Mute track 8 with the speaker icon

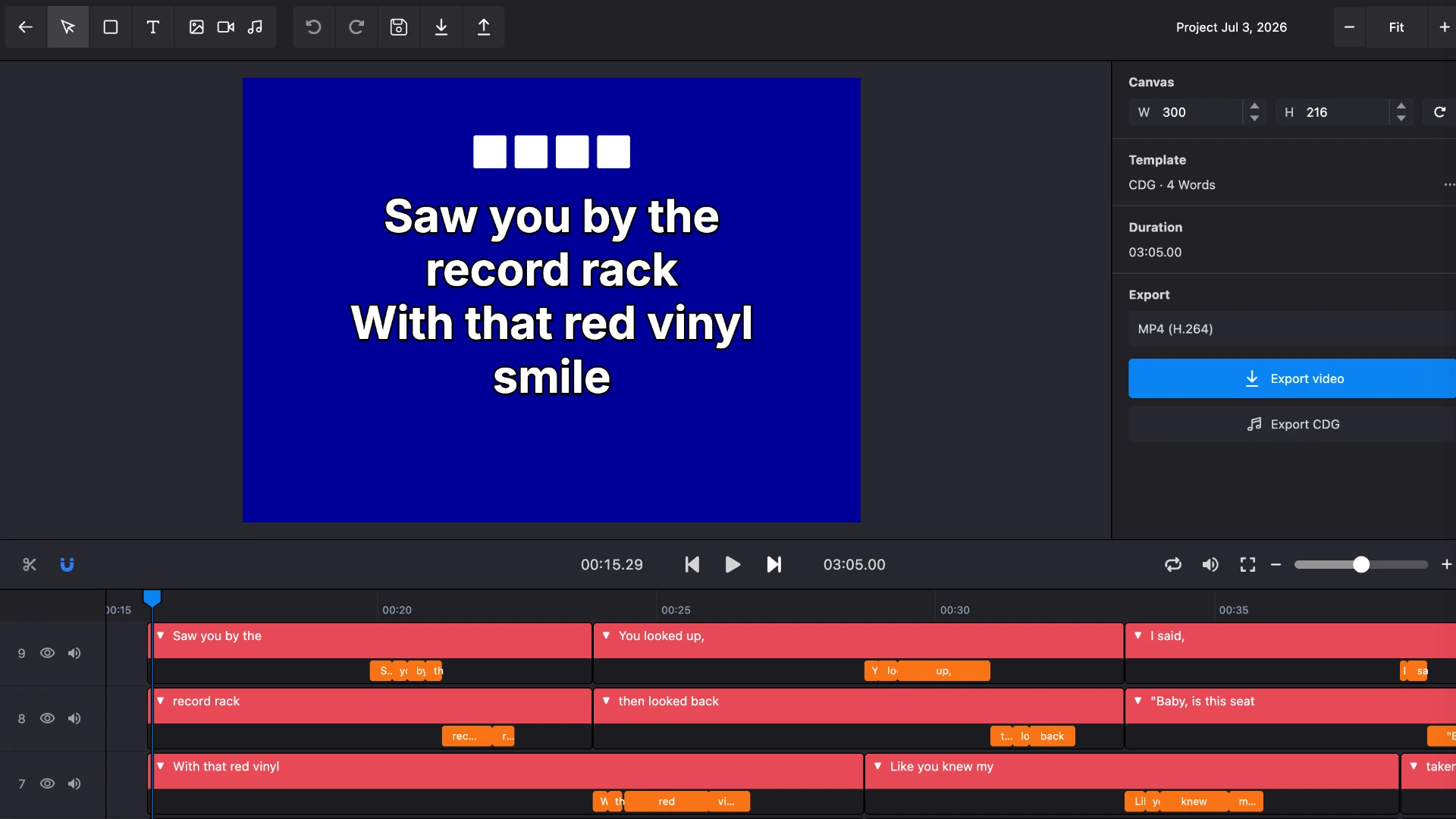click(x=74, y=718)
